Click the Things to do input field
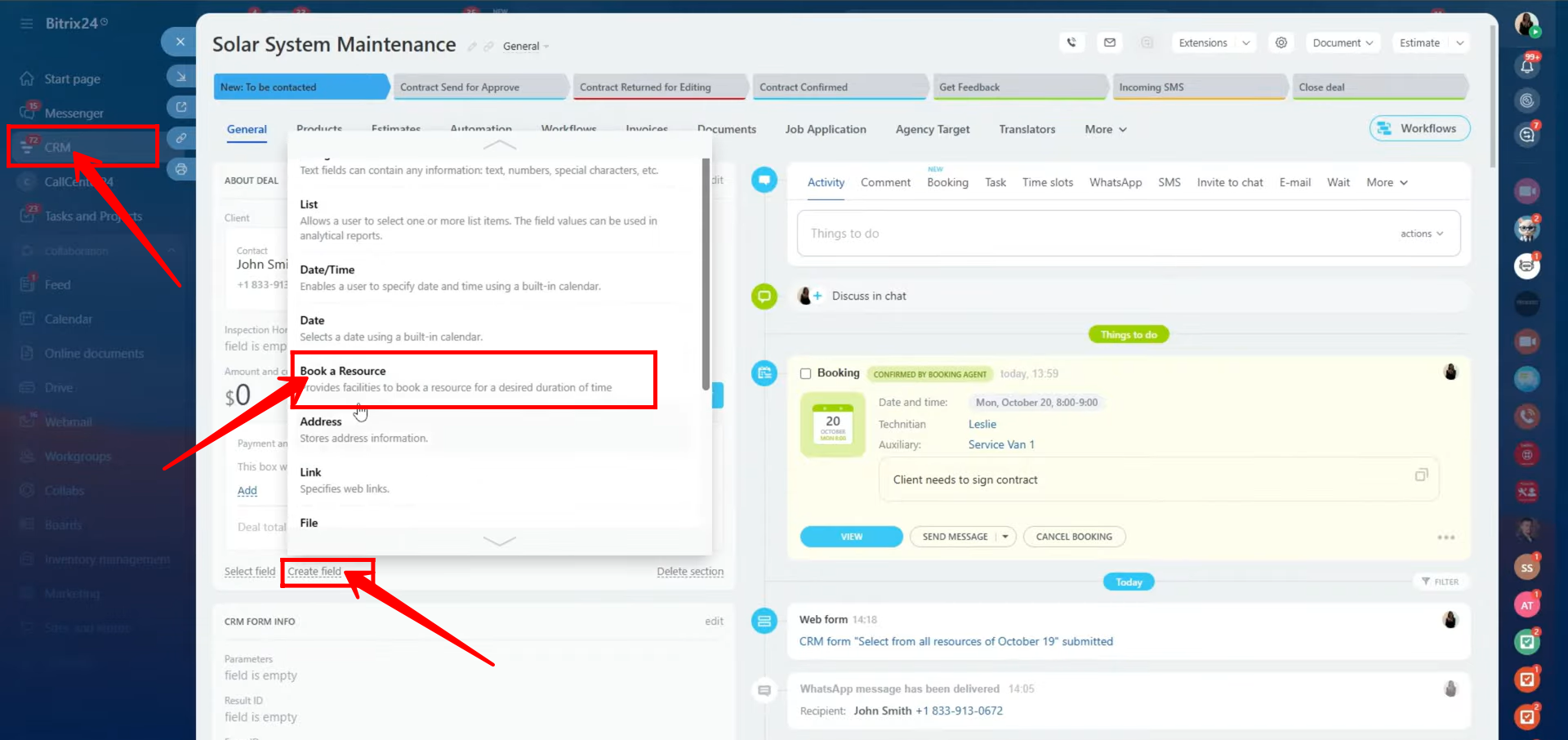Screen dimensions: 1568x740 [1094, 234]
